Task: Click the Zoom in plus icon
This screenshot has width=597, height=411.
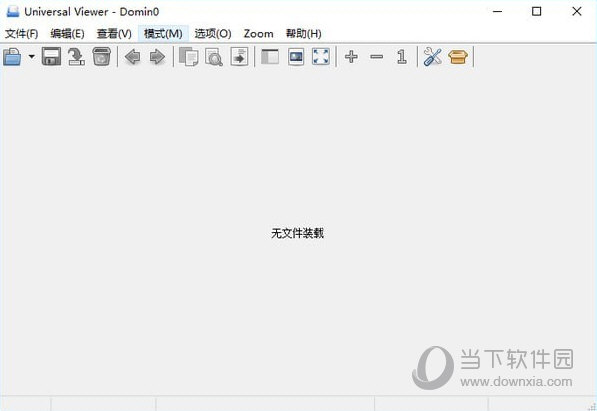Action: [351, 57]
